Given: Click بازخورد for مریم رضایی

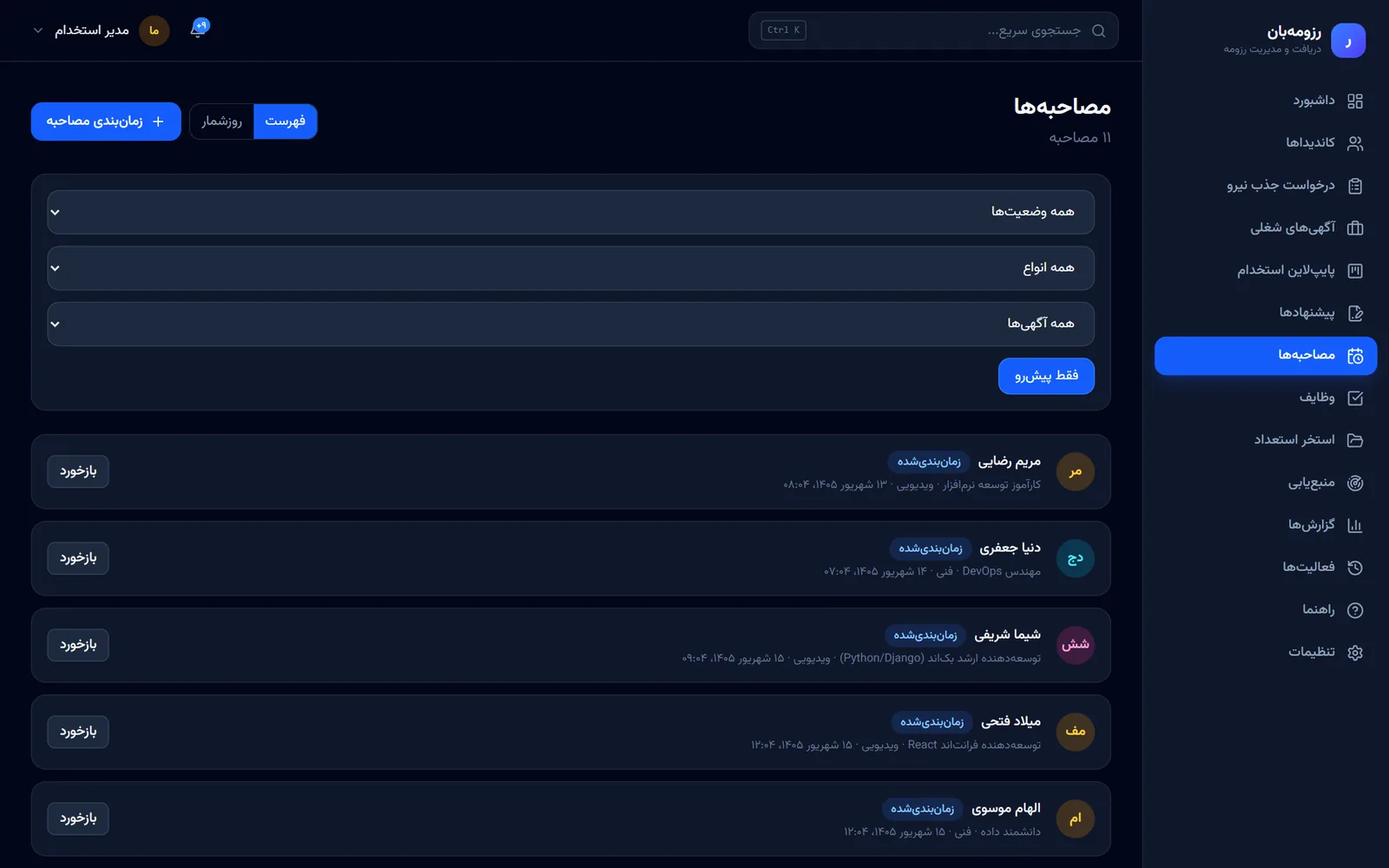Looking at the screenshot, I should click(x=78, y=471).
